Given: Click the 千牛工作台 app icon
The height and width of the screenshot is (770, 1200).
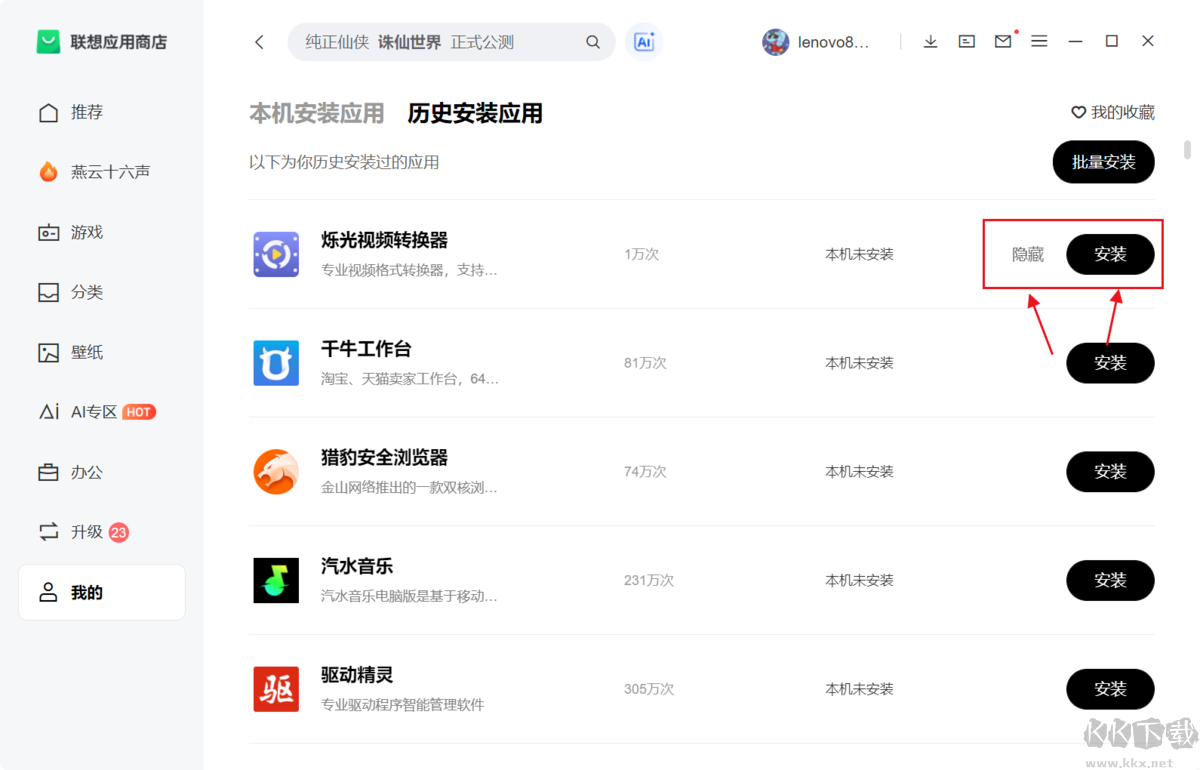Looking at the screenshot, I should tap(276, 363).
